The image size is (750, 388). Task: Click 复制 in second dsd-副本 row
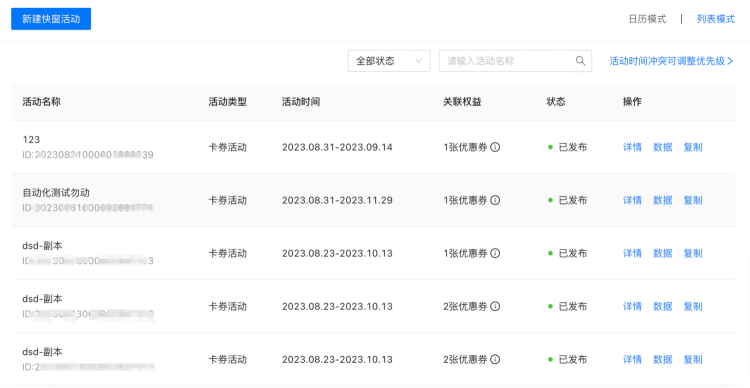[693, 306]
